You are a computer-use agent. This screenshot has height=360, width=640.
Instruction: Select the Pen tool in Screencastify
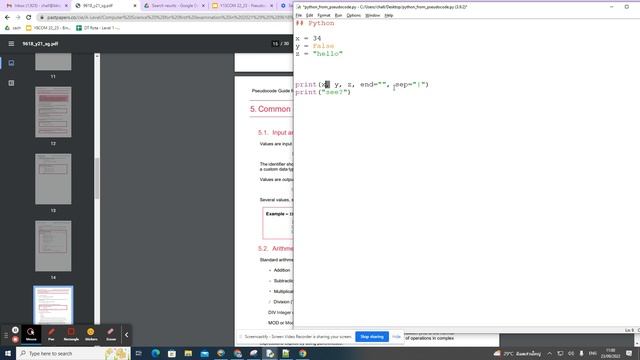coord(51,334)
